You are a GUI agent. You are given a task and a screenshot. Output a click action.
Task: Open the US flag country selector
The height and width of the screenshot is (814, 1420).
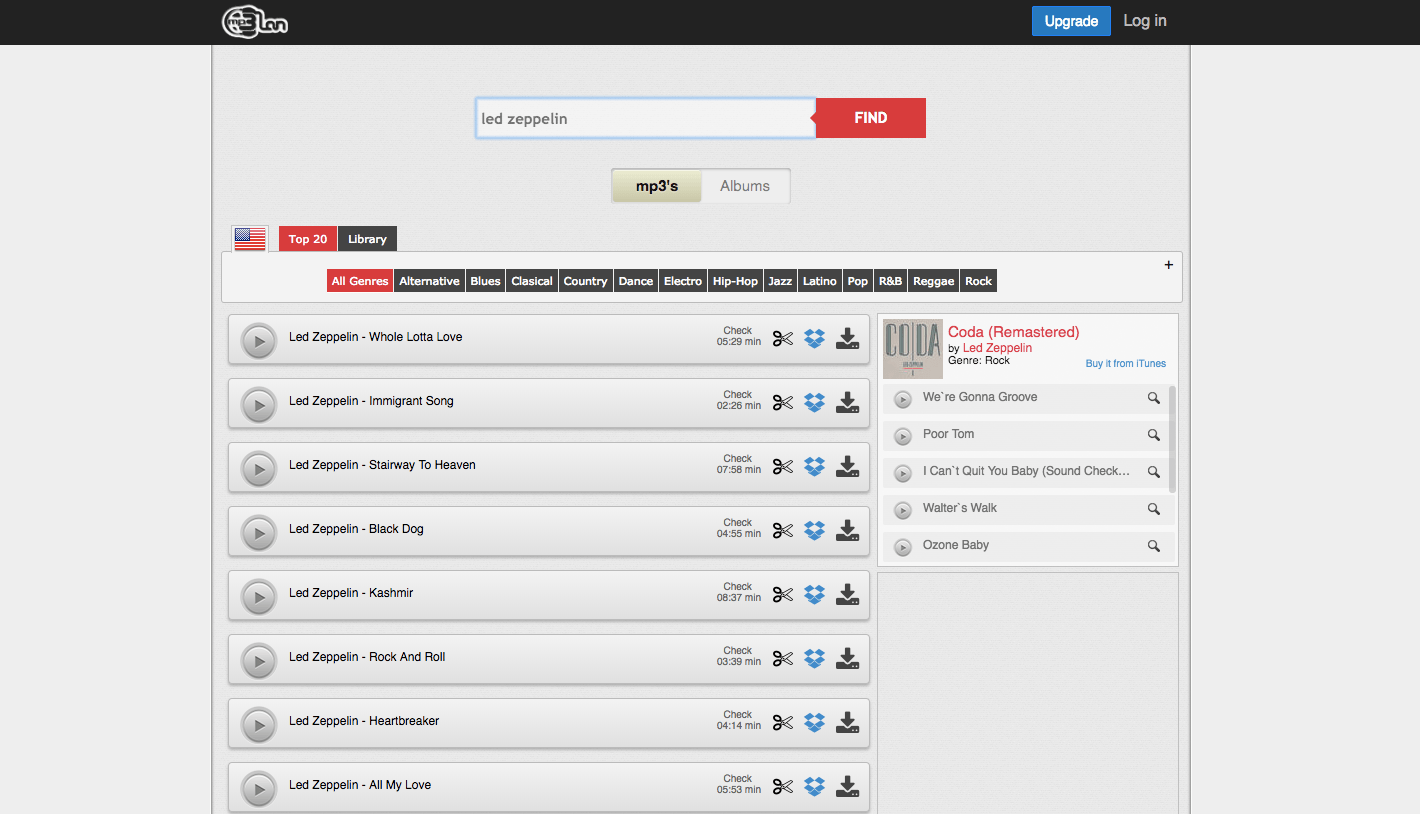click(x=250, y=239)
